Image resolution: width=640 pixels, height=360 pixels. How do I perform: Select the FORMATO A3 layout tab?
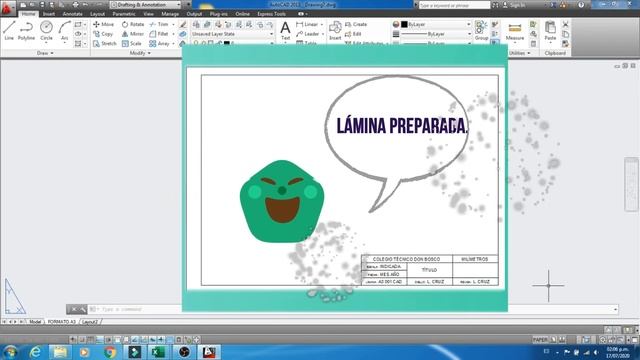pyautogui.click(x=62, y=322)
